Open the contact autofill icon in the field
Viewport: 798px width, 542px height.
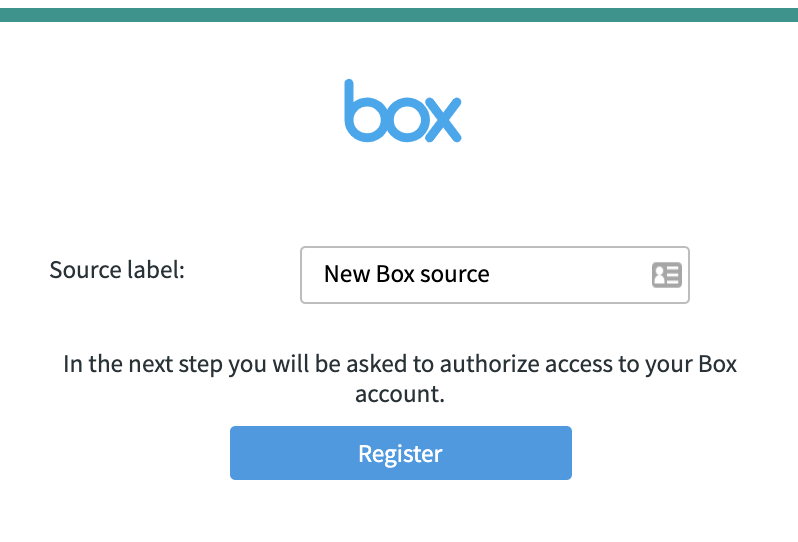pyautogui.click(x=667, y=275)
